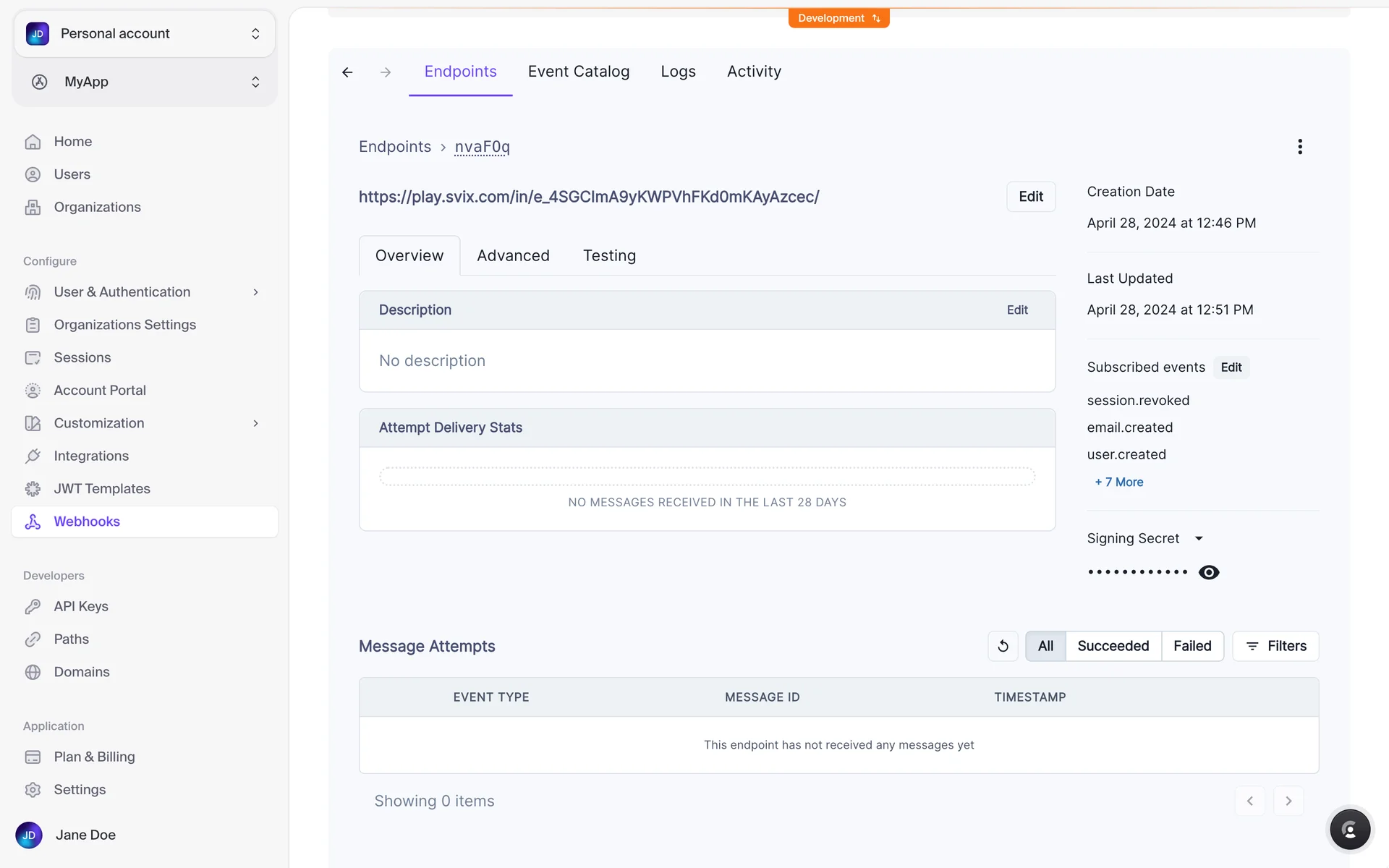Click the + 7 More events link
The image size is (1389, 868).
(x=1118, y=482)
